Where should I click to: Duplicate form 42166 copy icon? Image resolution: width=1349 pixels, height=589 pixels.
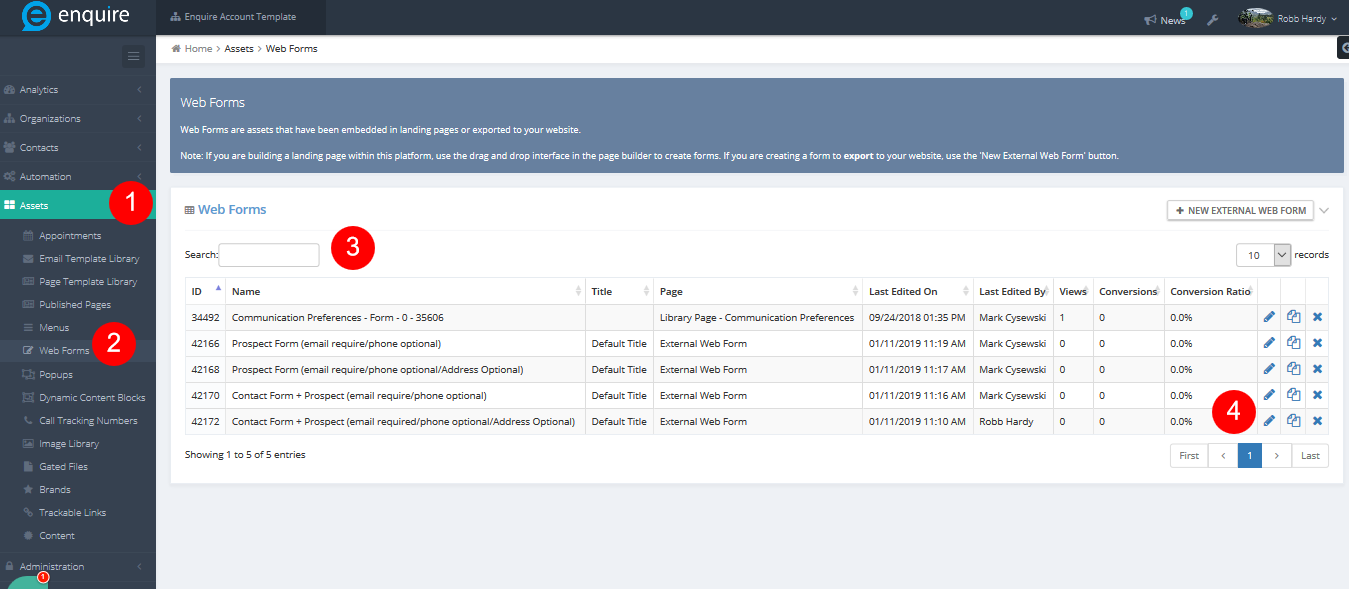[1294, 343]
